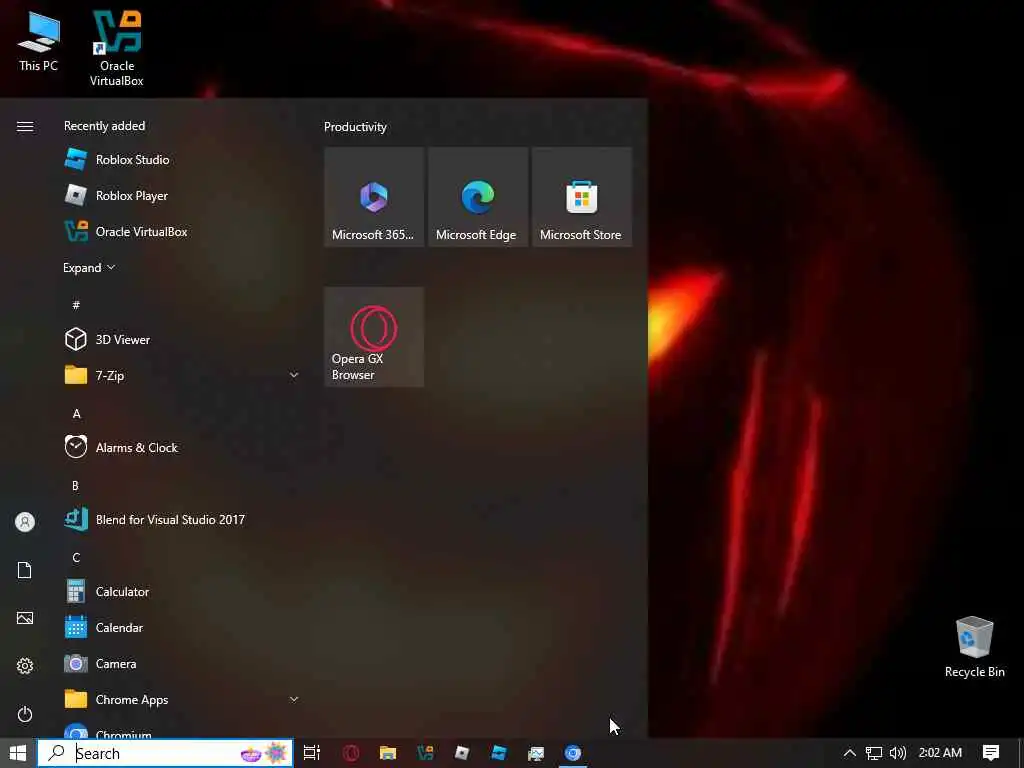This screenshot has height=768, width=1024.
Task: Open the user account icon
Action: 25,522
